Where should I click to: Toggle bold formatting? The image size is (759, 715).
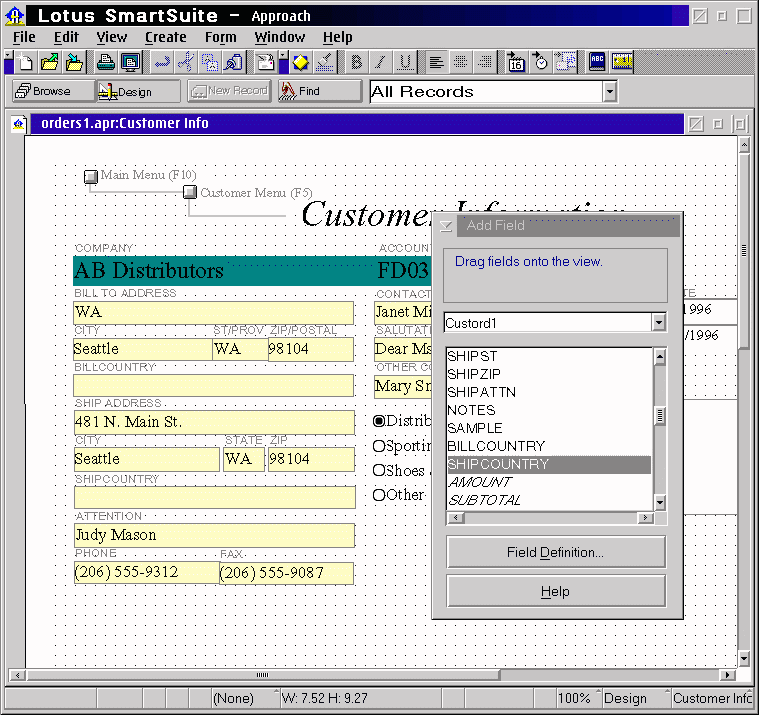pos(357,62)
